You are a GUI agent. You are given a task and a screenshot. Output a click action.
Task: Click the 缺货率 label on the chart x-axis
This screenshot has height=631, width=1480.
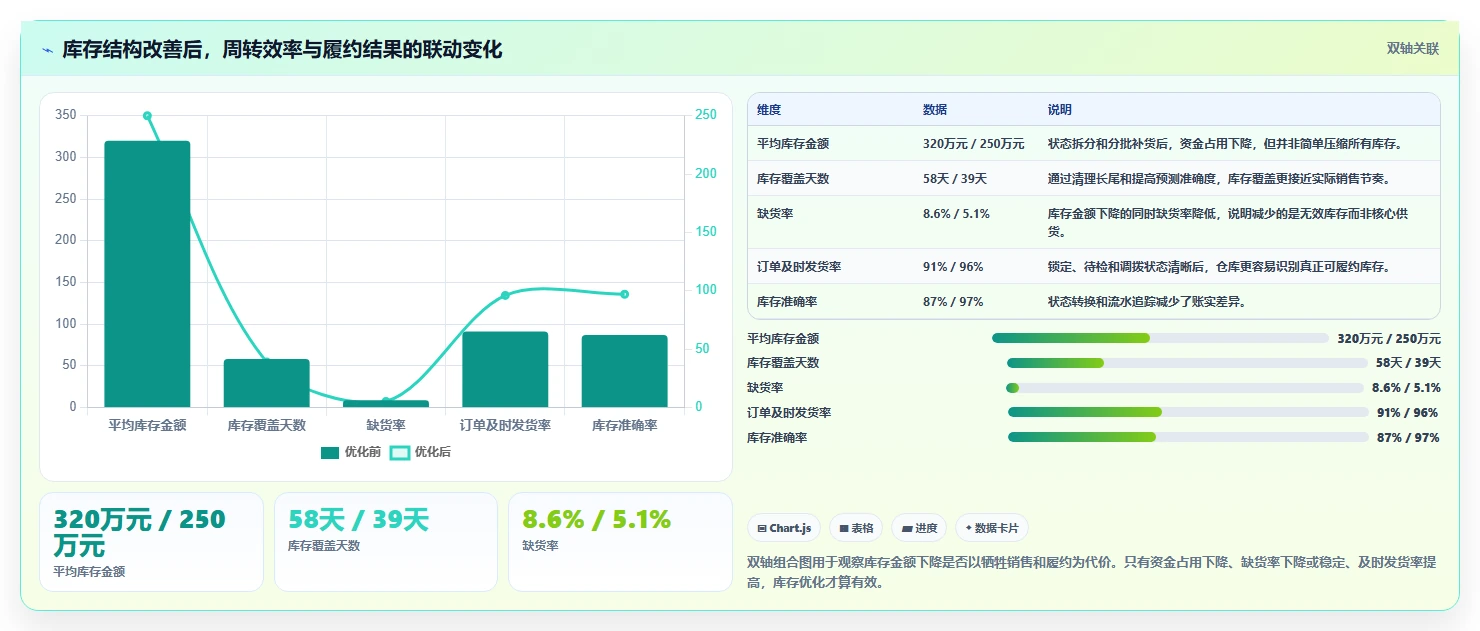[386, 425]
